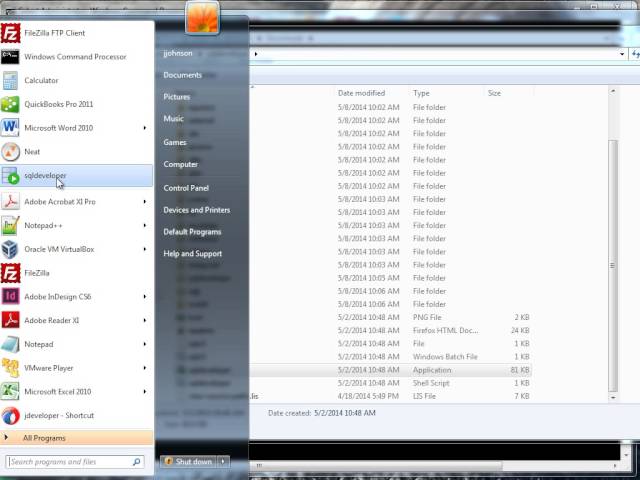Open FileZilla FTP Client icon
640x480 pixels.
click(10, 33)
